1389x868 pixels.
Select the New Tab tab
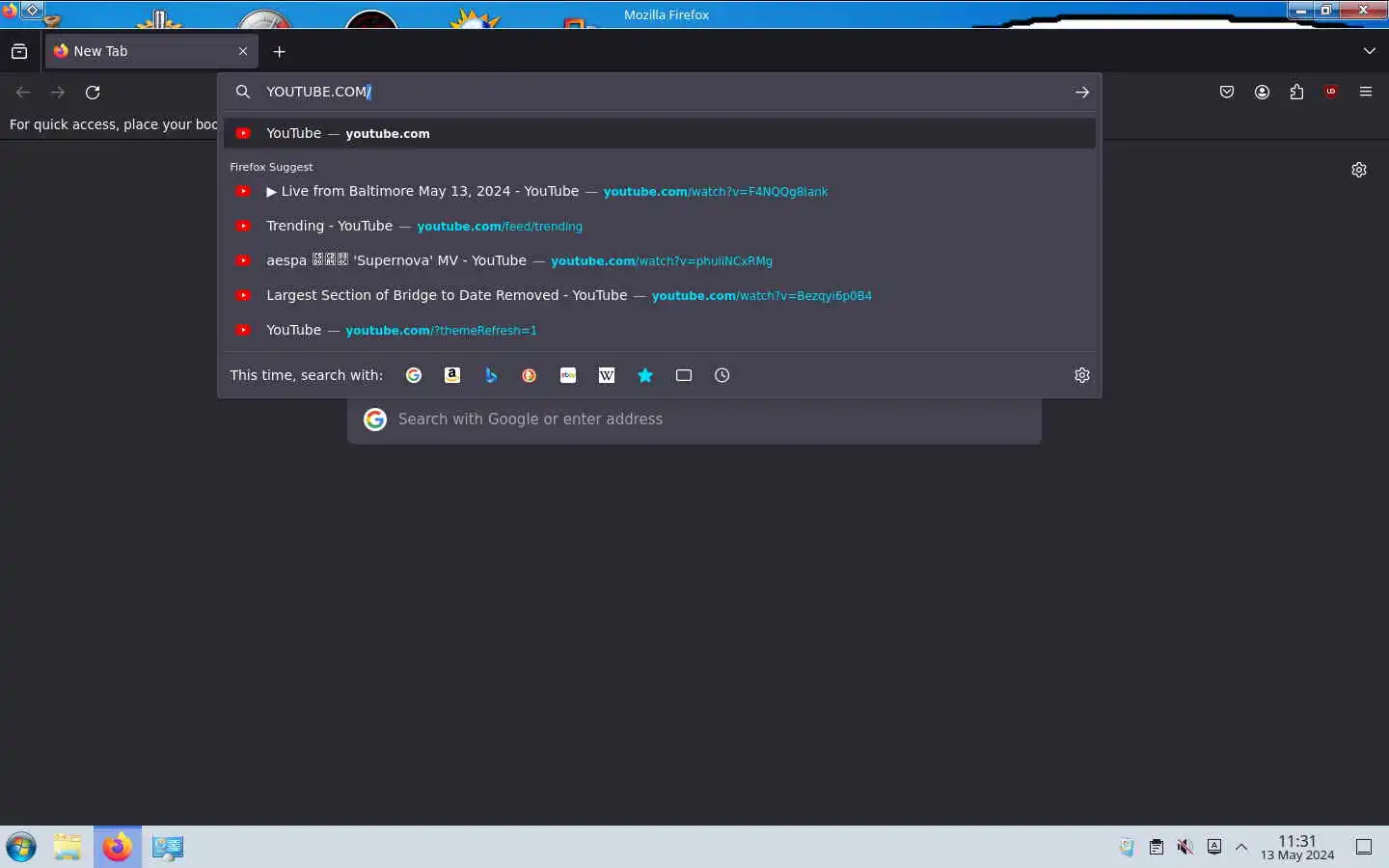(x=151, y=51)
